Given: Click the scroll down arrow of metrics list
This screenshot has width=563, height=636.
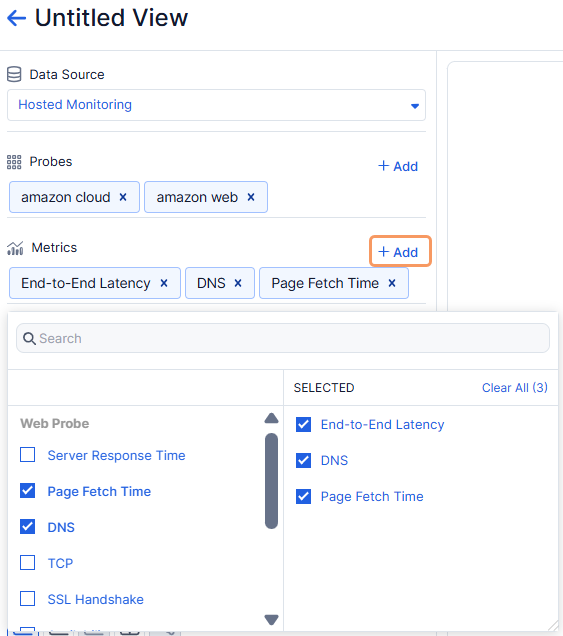Looking at the screenshot, I should (271, 619).
